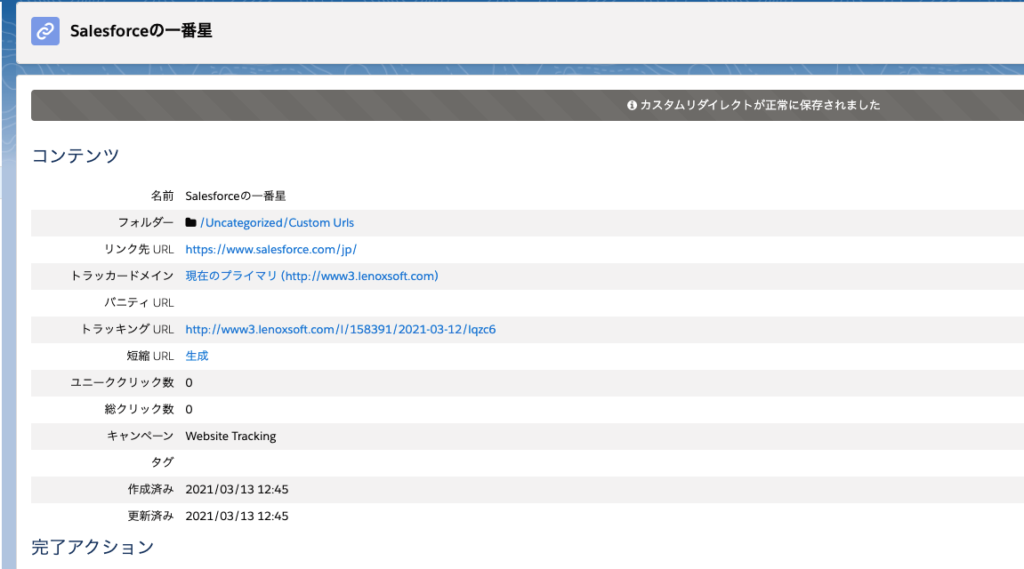Viewport: 1024px width, 569px height.
Task: Click the Website Tracking campaign value
Action: [231, 436]
